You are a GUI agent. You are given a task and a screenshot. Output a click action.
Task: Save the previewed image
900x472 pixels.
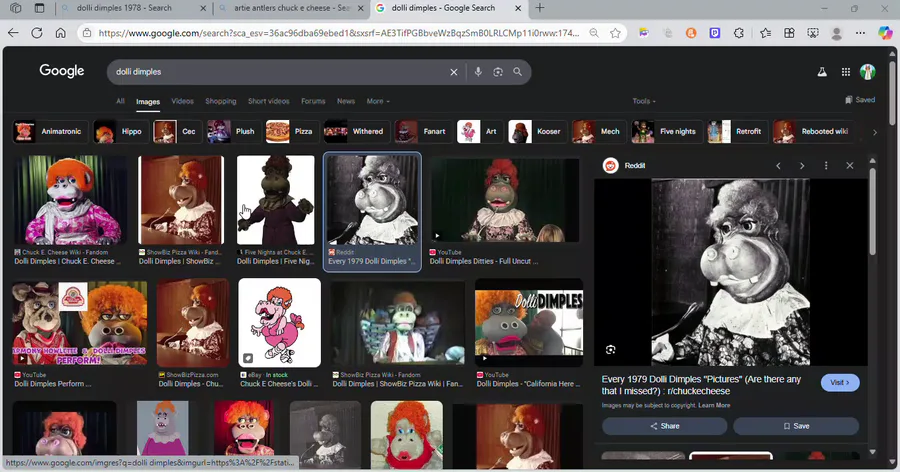[x=796, y=426]
